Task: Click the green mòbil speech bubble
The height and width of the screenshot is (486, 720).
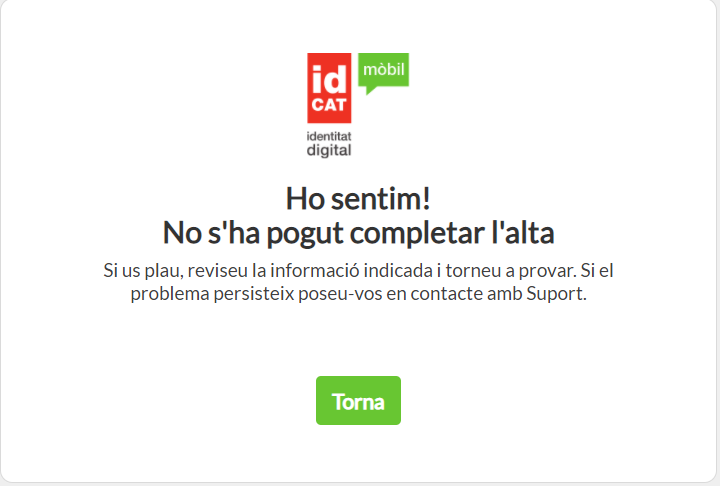Action: (383, 73)
